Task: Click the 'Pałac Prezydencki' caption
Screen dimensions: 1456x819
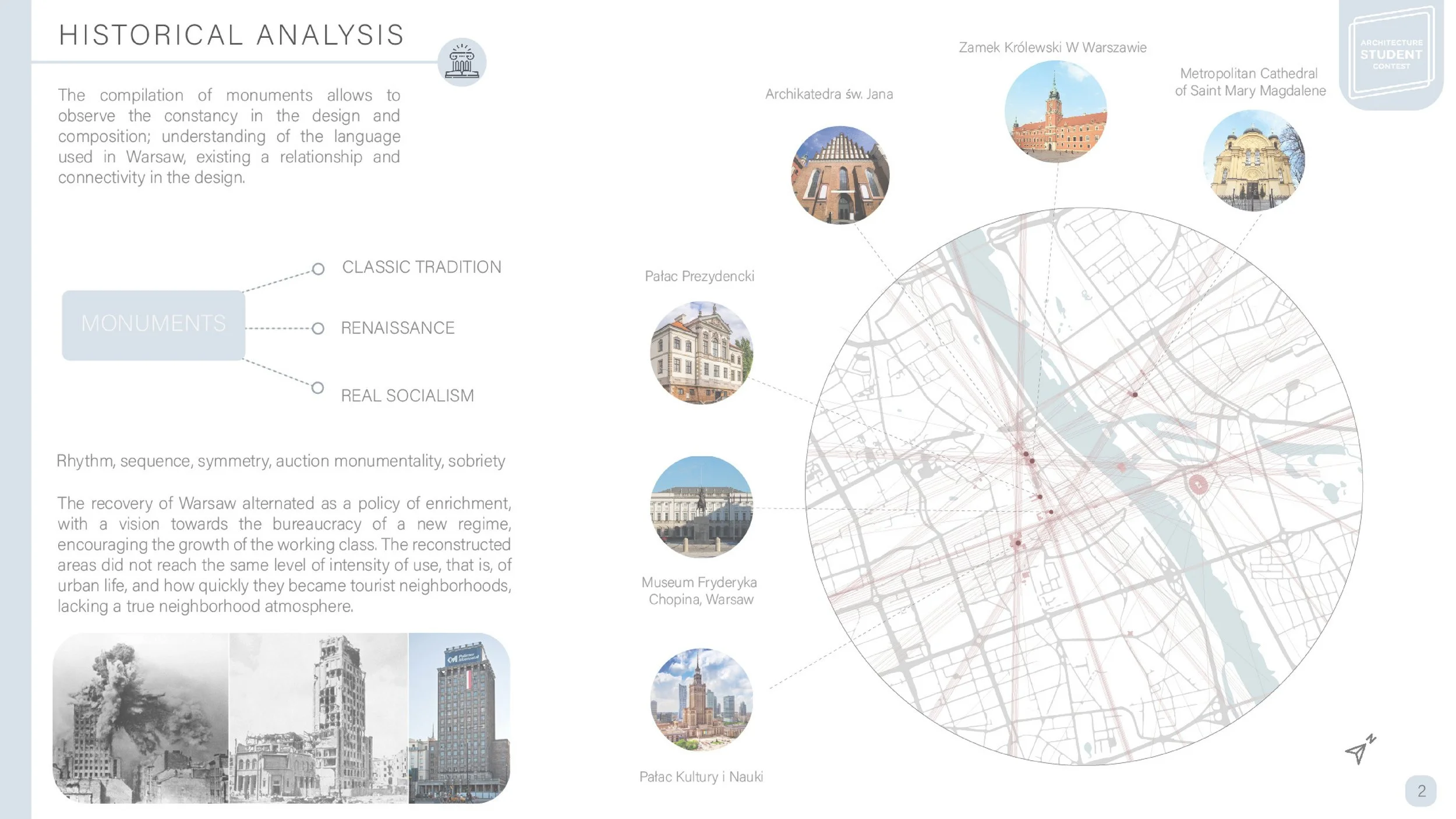Action: (699, 276)
